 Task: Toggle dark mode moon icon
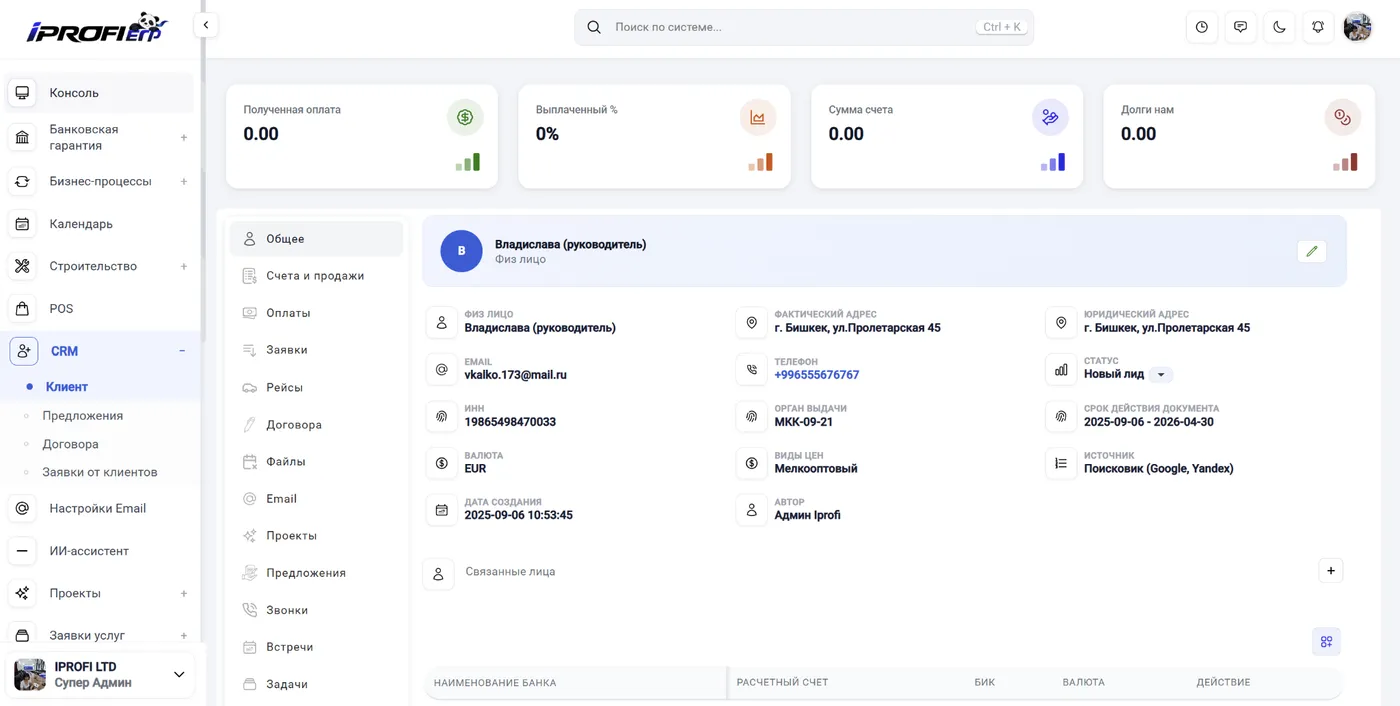click(x=1280, y=27)
